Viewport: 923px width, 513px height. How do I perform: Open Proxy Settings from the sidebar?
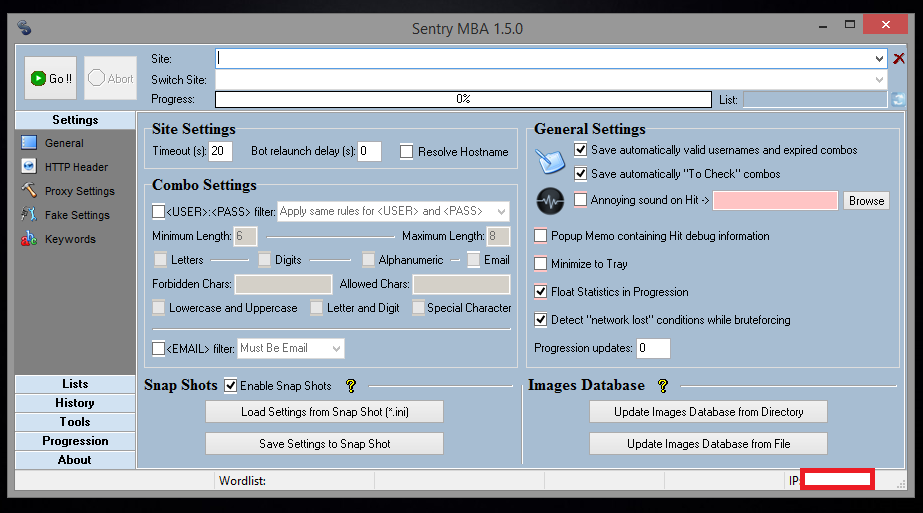[79, 191]
